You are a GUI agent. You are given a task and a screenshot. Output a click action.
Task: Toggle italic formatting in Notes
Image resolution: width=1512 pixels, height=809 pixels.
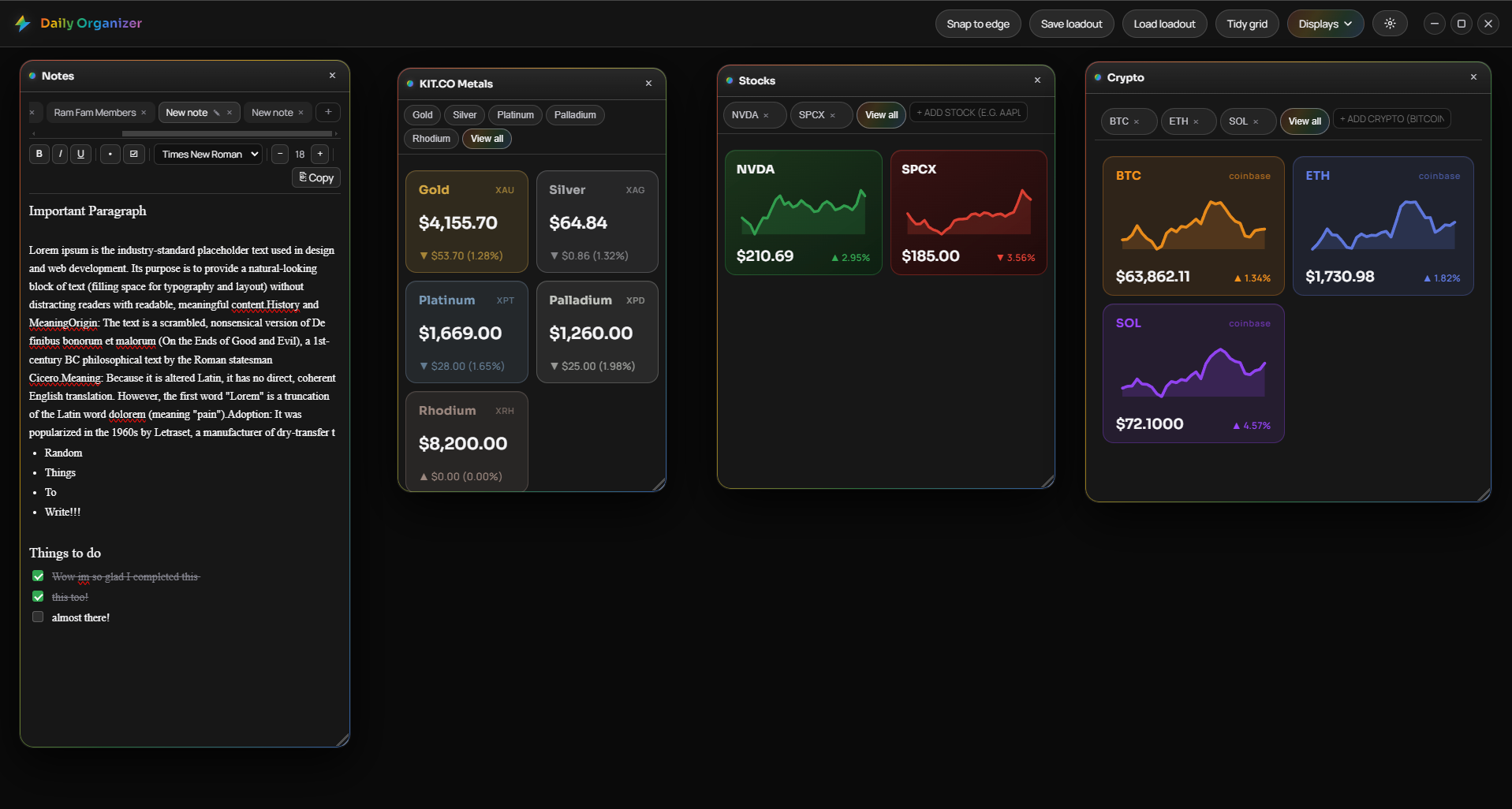point(60,154)
